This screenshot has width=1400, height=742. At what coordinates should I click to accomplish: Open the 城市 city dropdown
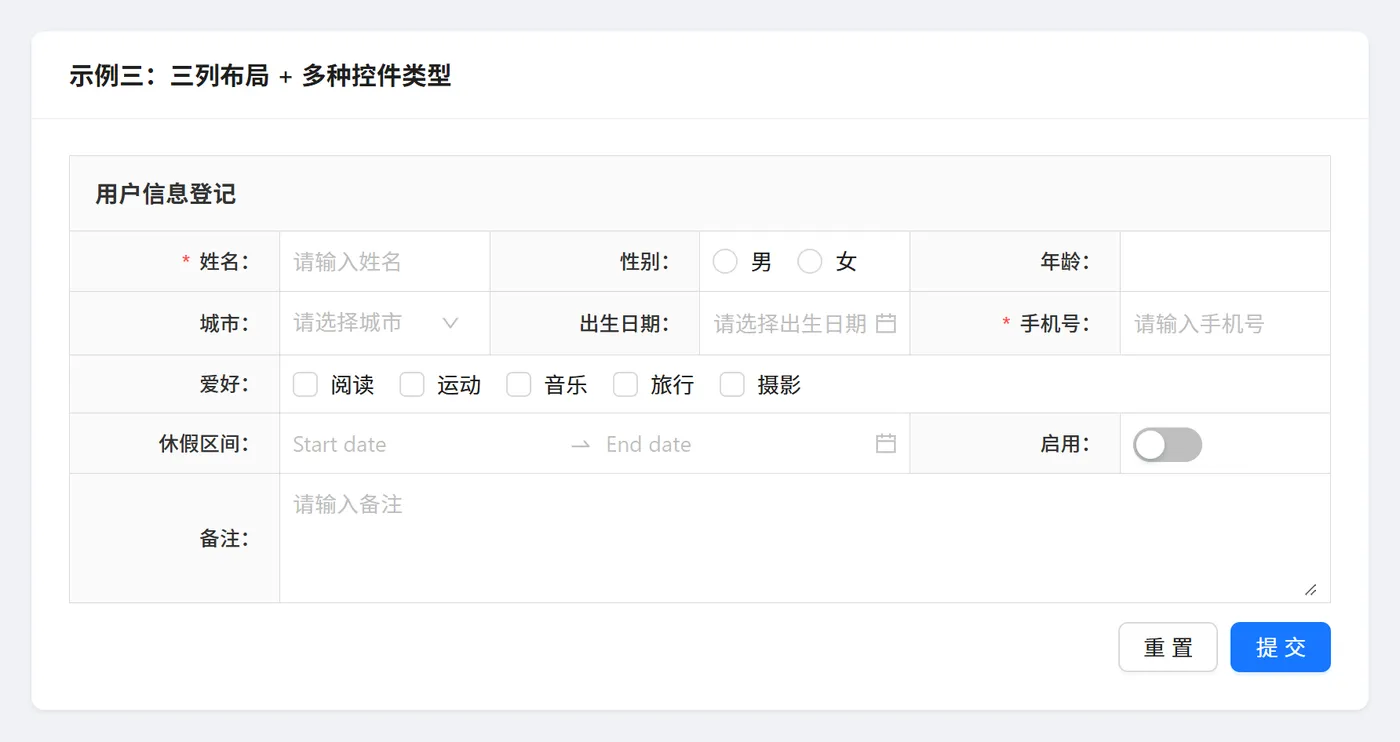(375, 323)
